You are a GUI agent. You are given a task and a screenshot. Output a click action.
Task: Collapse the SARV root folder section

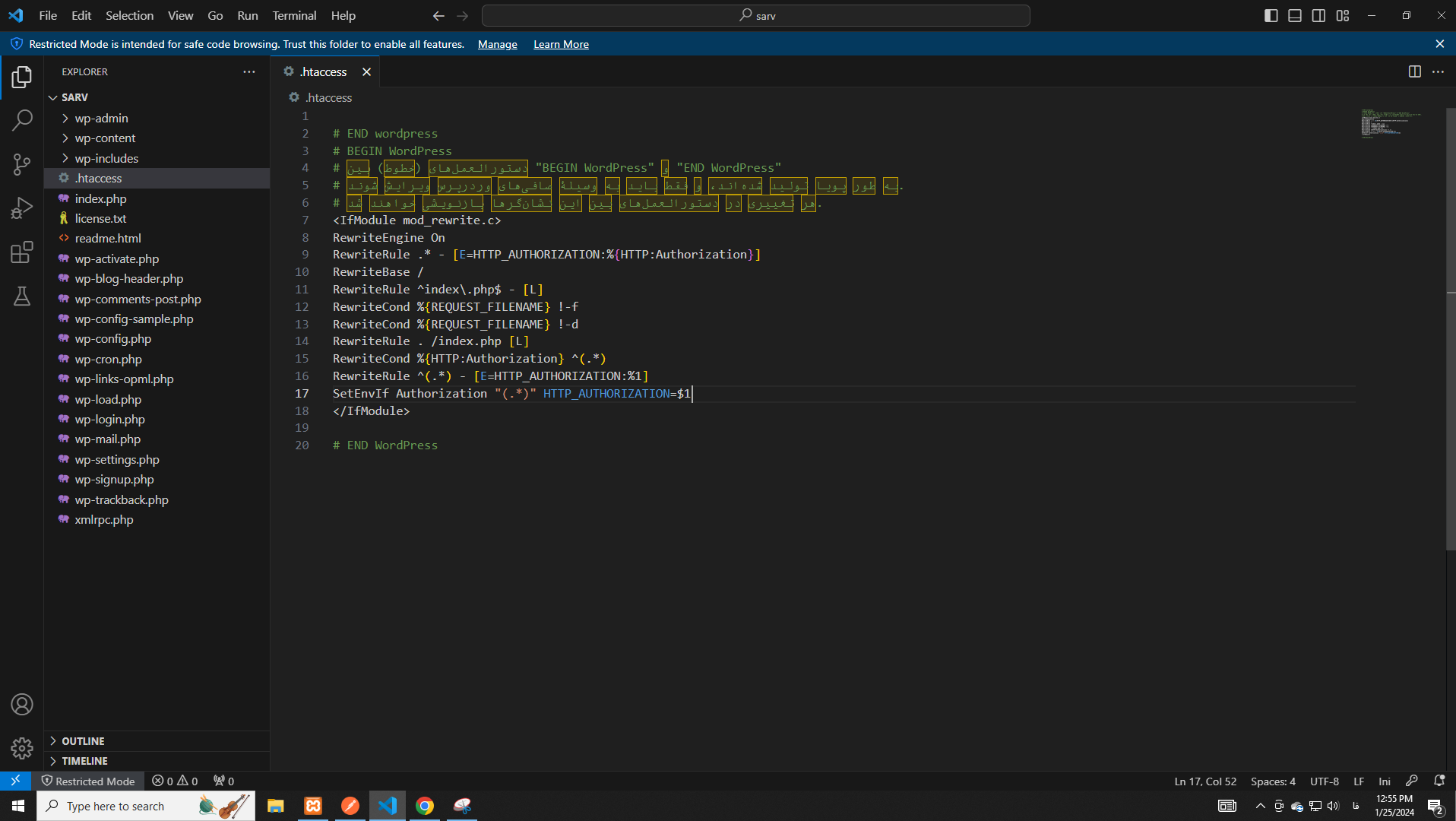(157, 97)
